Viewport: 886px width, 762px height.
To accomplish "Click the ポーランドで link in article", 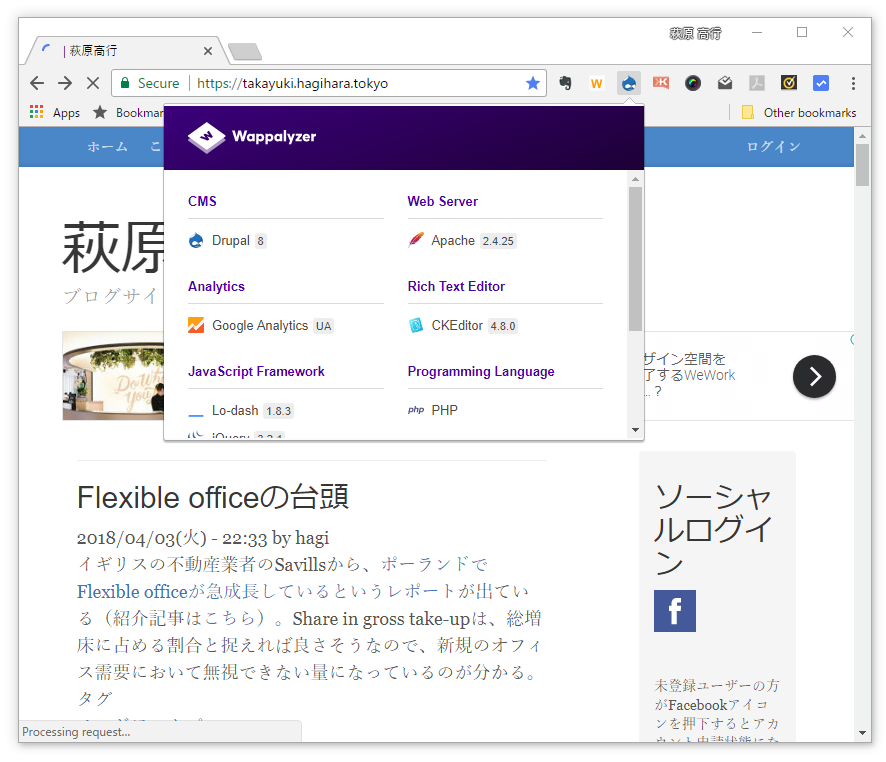I will coord(434,564).
